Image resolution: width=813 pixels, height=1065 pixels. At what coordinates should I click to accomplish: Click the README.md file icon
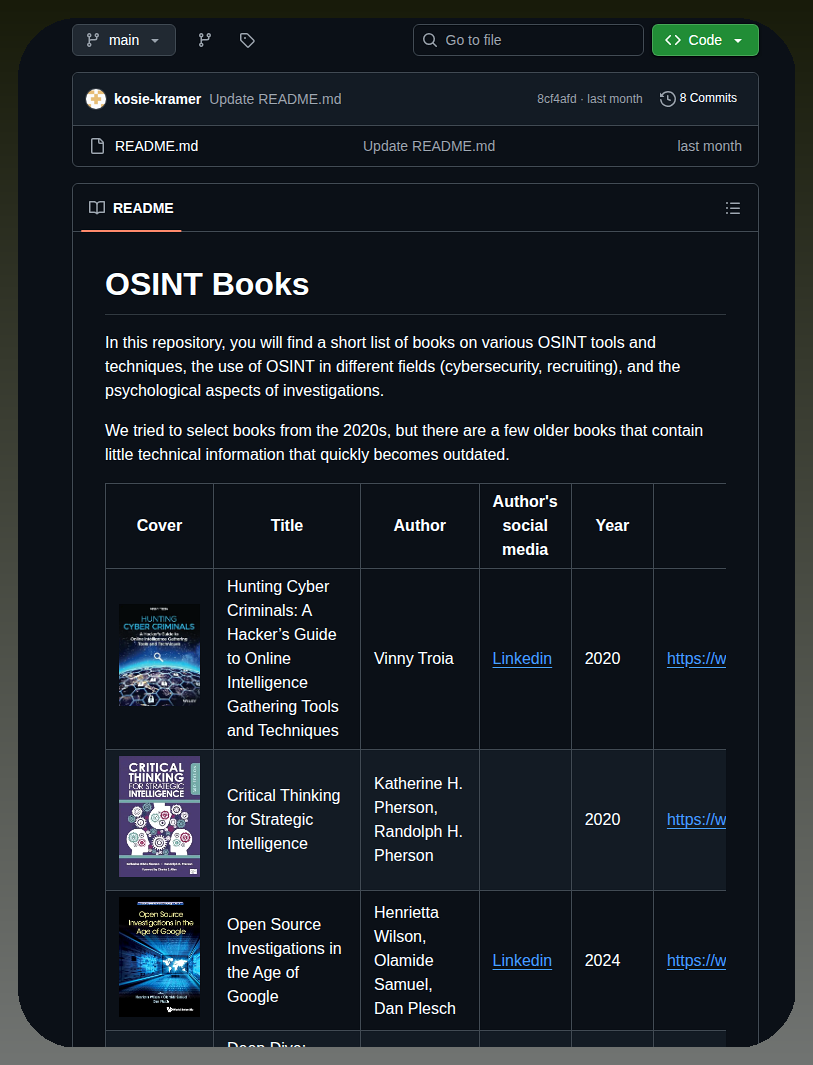pyautogui.click(x=97, y=146)
